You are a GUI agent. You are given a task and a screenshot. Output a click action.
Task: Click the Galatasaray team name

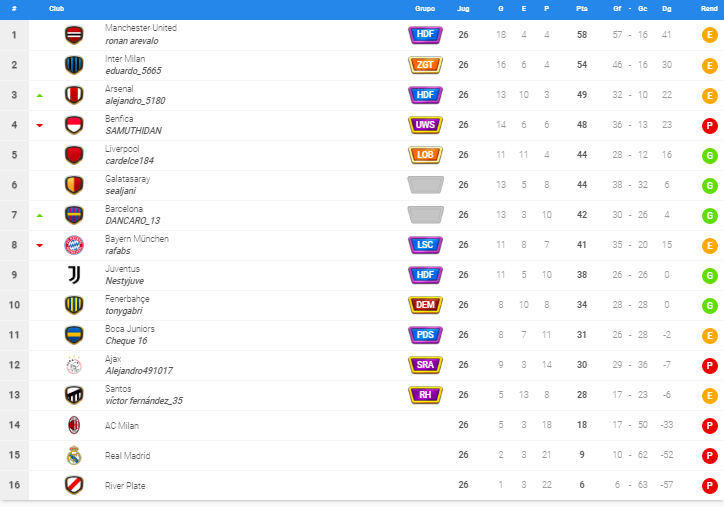[127, 179]
